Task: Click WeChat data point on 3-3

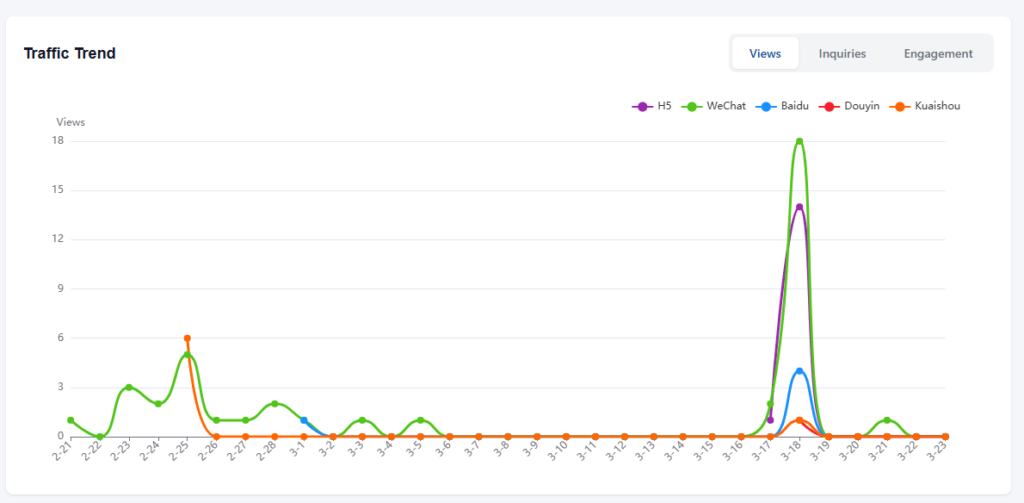Action: point(362,420)
